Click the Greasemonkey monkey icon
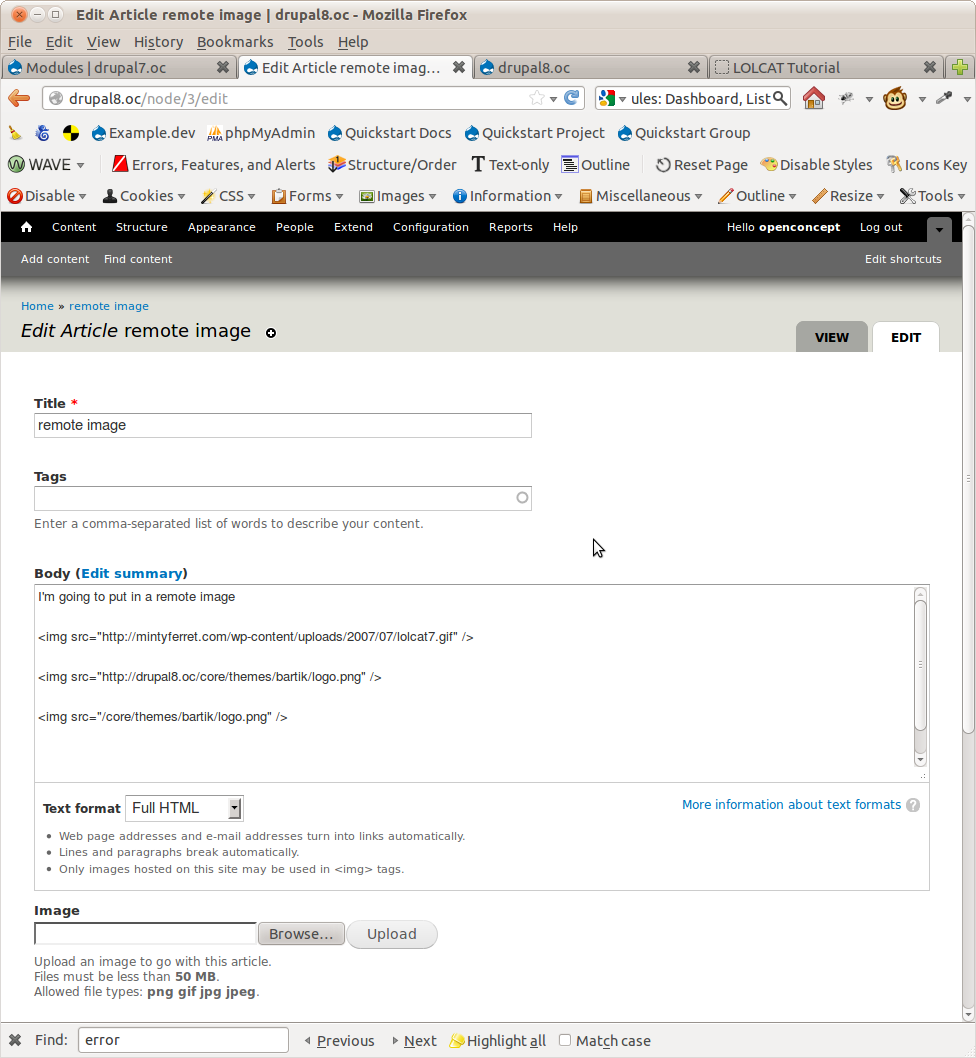The image size is (976, 1058). [895, 99]
